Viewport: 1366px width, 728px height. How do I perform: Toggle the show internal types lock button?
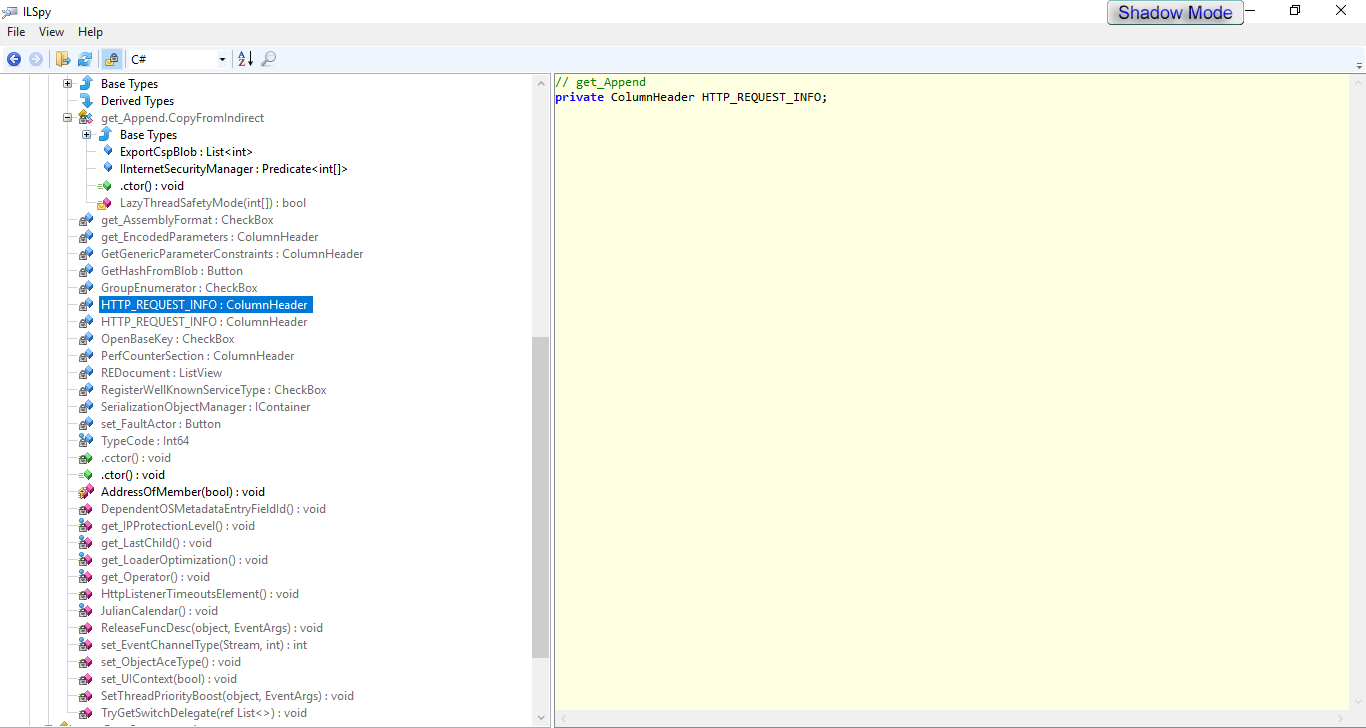point(111,59)
